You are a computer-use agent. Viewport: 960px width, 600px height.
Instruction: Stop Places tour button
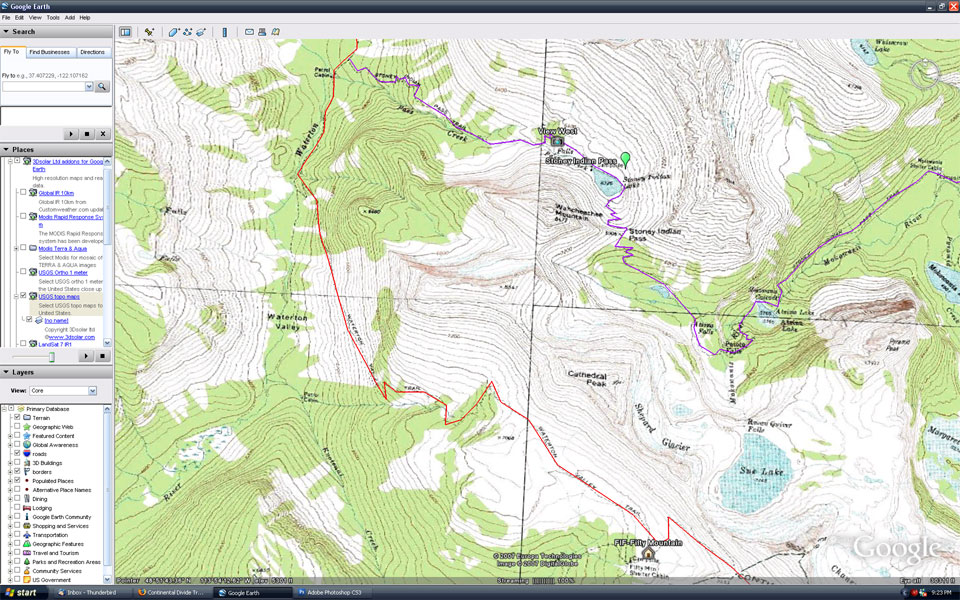pyautogui.click(x=102, y=356)
